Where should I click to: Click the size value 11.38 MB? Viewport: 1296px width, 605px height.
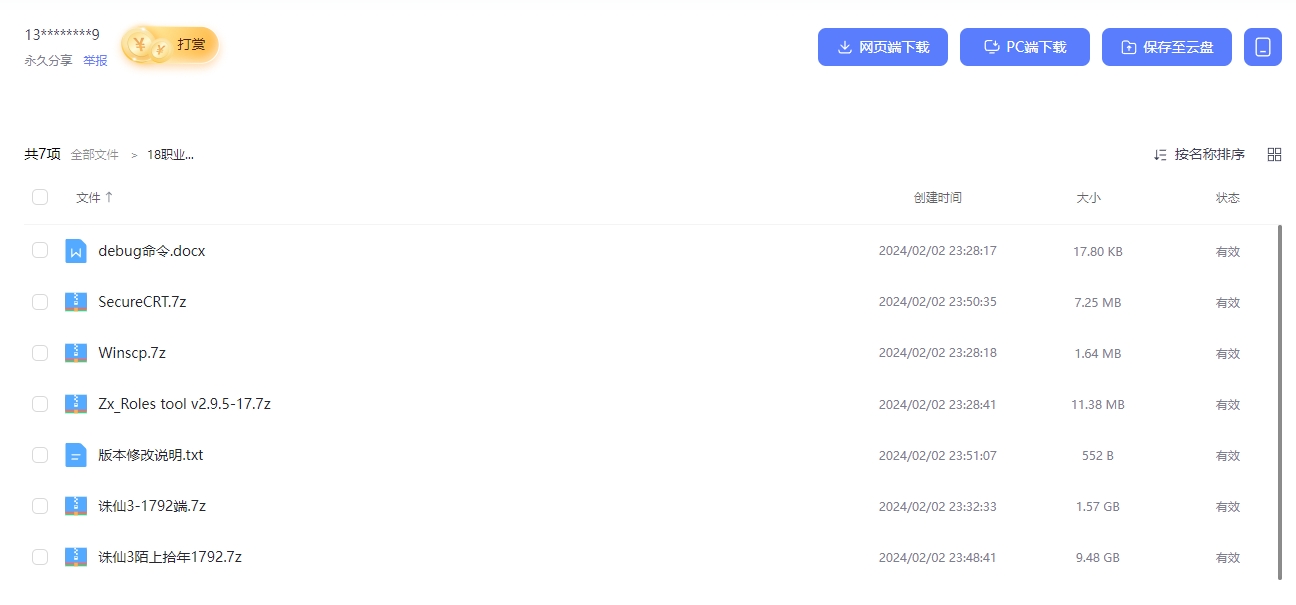[x=1098, y=404]
